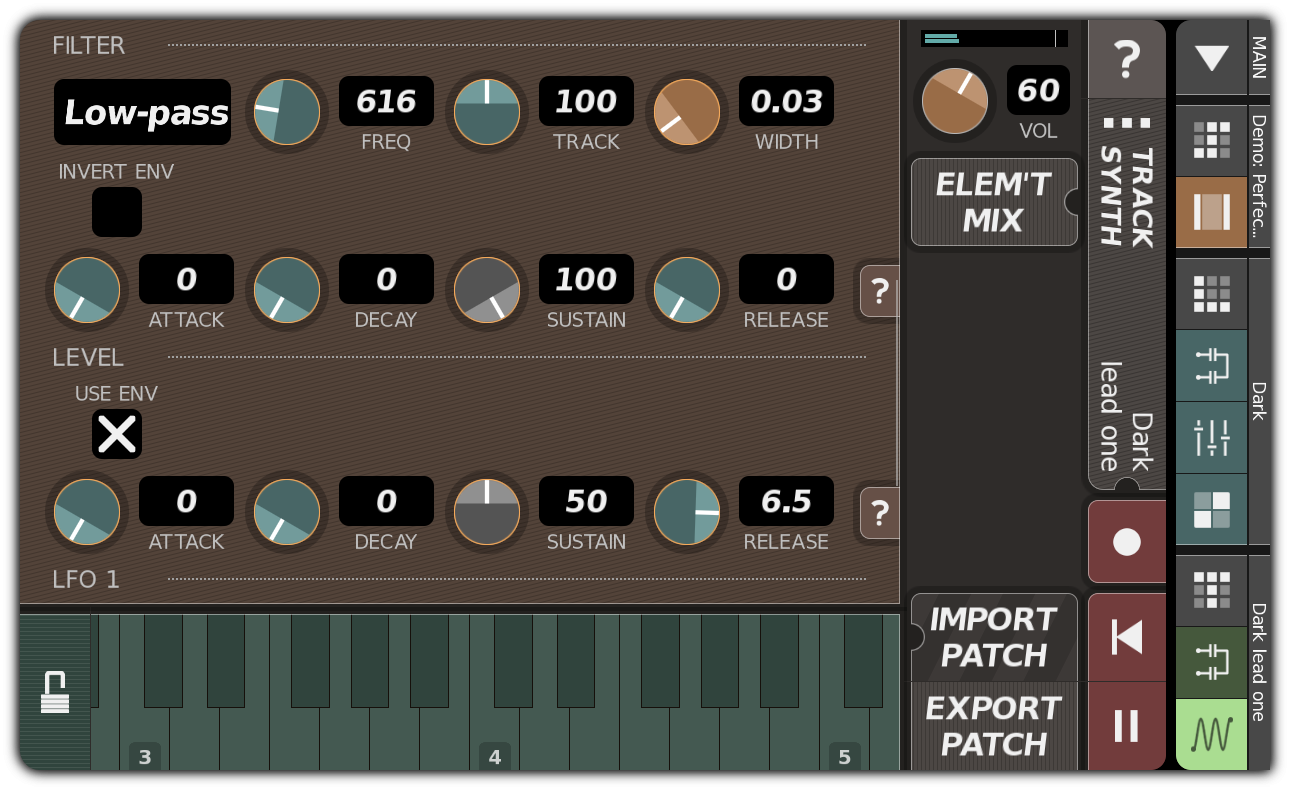Adjust the VOL knob
Viewport: 1290px width, 790px height.
pyautogui.click(x=955, y=101)
